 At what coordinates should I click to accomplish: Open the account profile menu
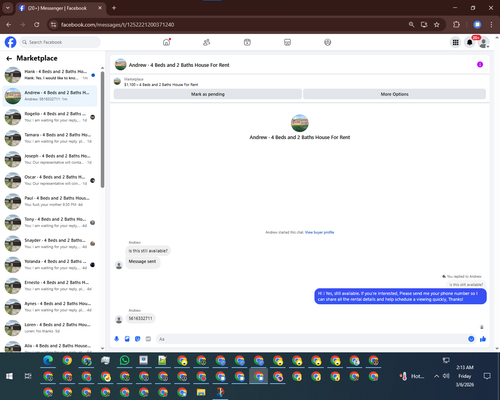484,42
